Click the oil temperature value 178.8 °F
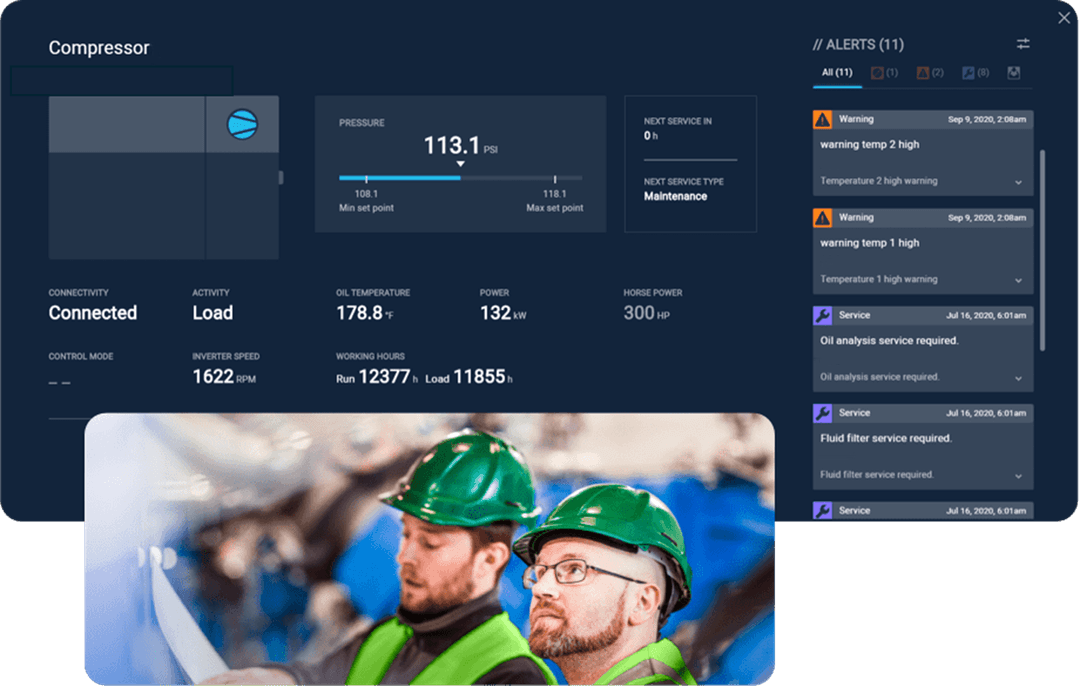This screenshot has width=1080, height=686. [x=365, y=313]
